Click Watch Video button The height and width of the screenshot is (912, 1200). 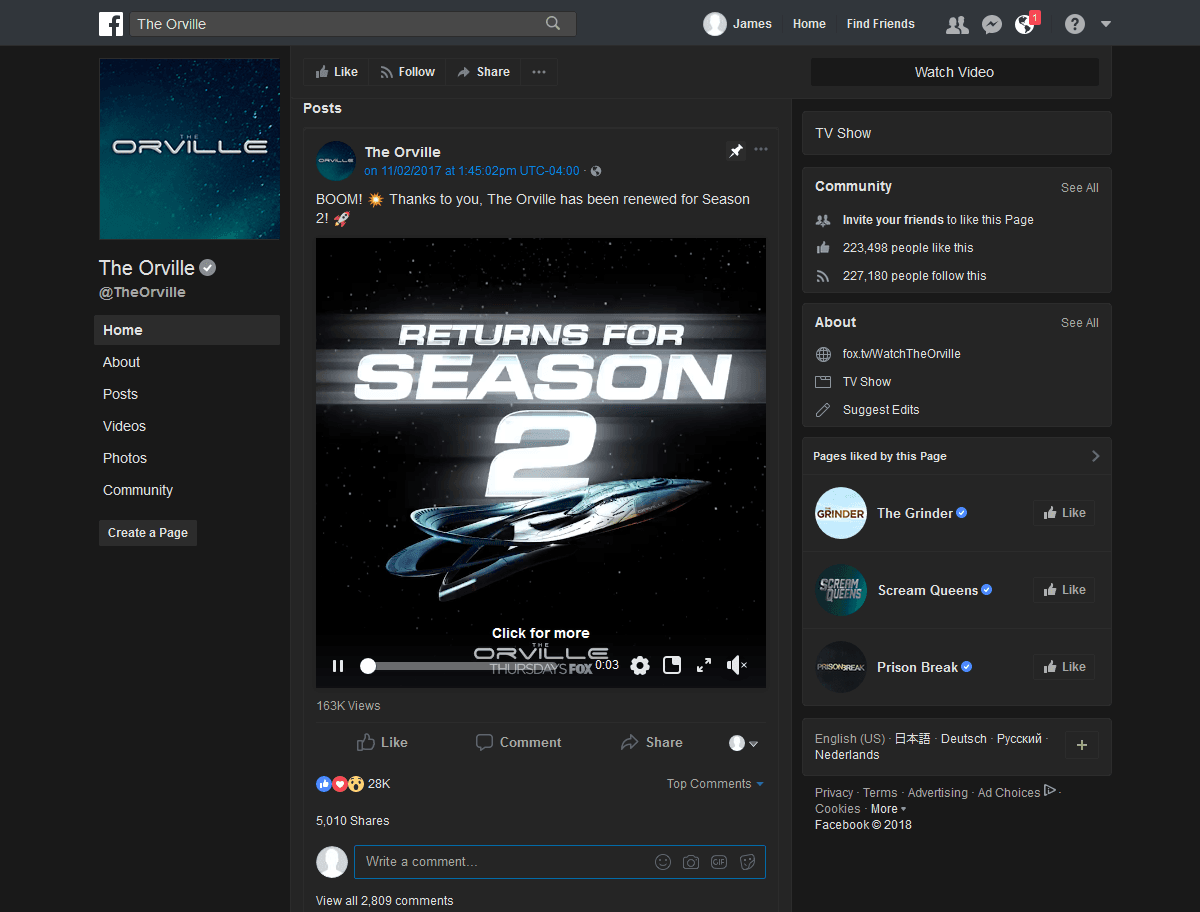[x=954, y=72]
